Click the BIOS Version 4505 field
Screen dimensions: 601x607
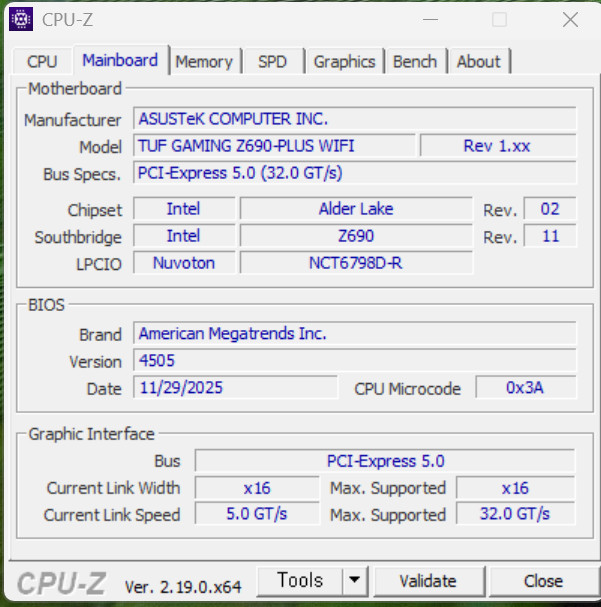354,360
